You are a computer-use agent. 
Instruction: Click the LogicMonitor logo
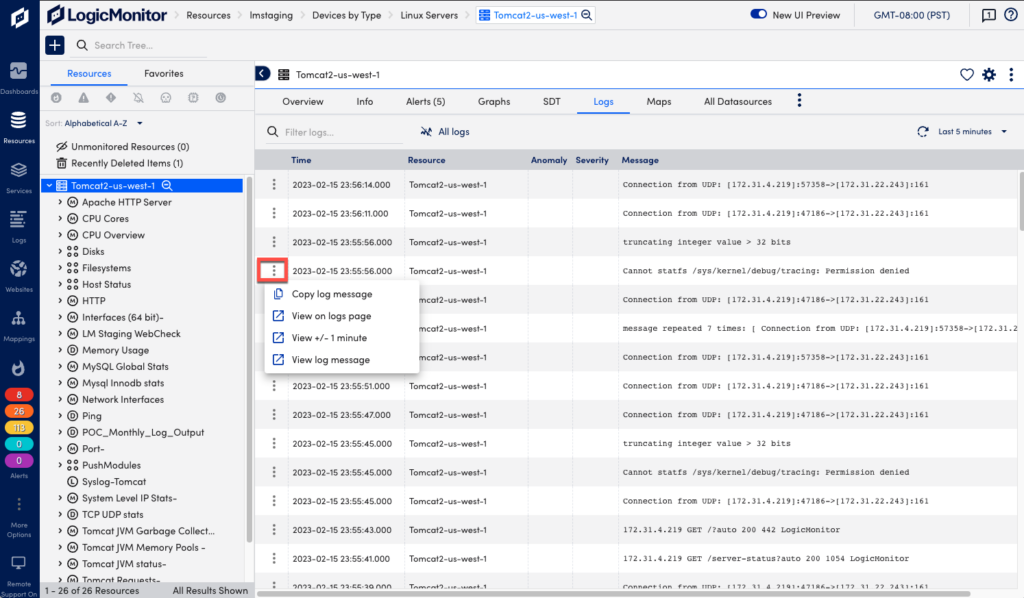coord(107,15)
